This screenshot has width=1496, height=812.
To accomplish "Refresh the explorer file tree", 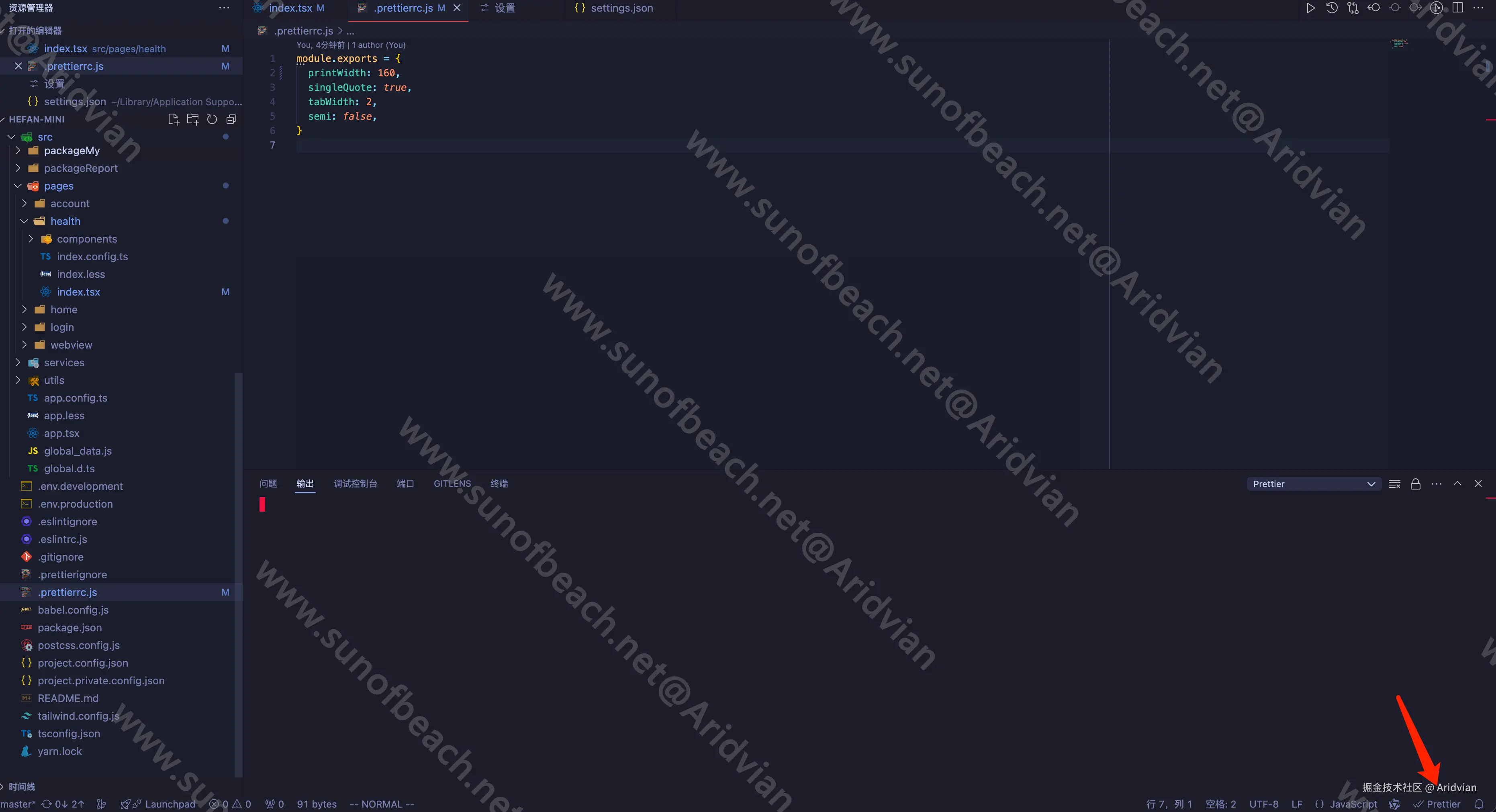I will 212,120.
